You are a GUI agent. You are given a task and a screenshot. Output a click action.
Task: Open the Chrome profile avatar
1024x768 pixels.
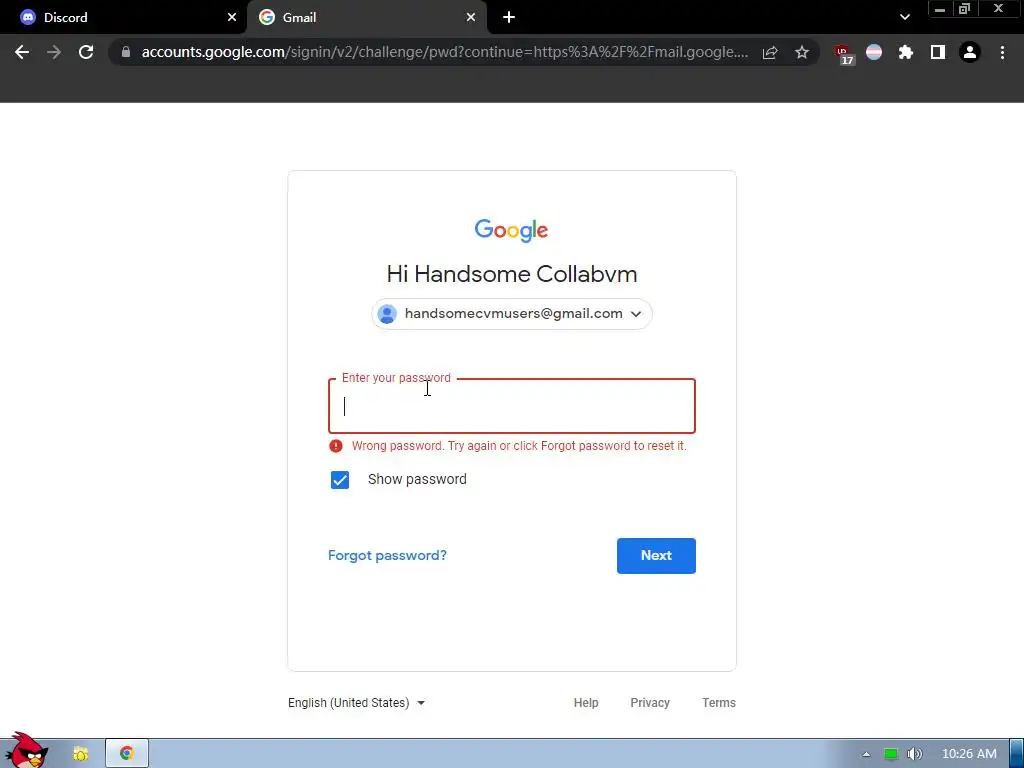click(x=970, y=52)
